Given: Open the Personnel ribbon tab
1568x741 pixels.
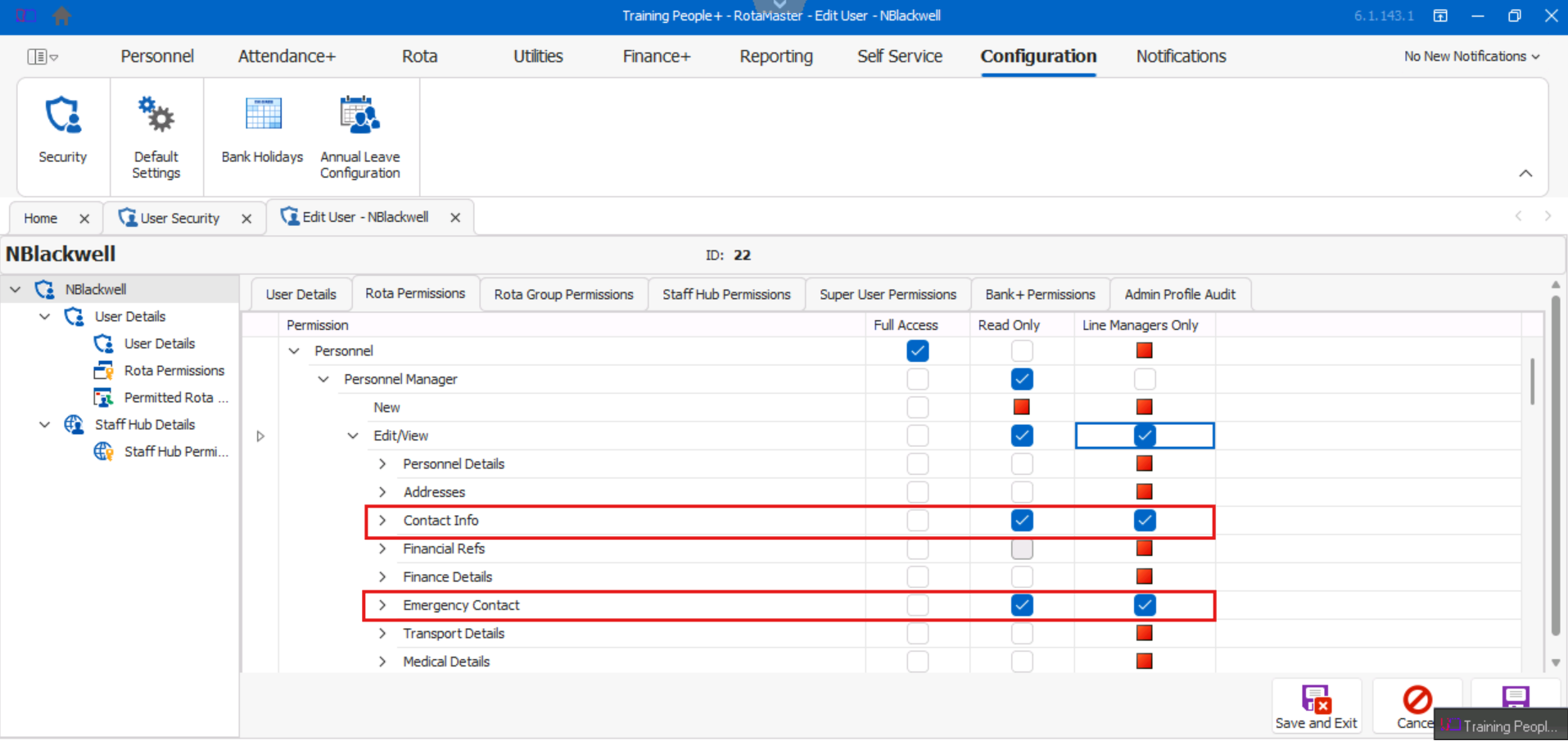Looking at the screenshot, I should point(157,56).
